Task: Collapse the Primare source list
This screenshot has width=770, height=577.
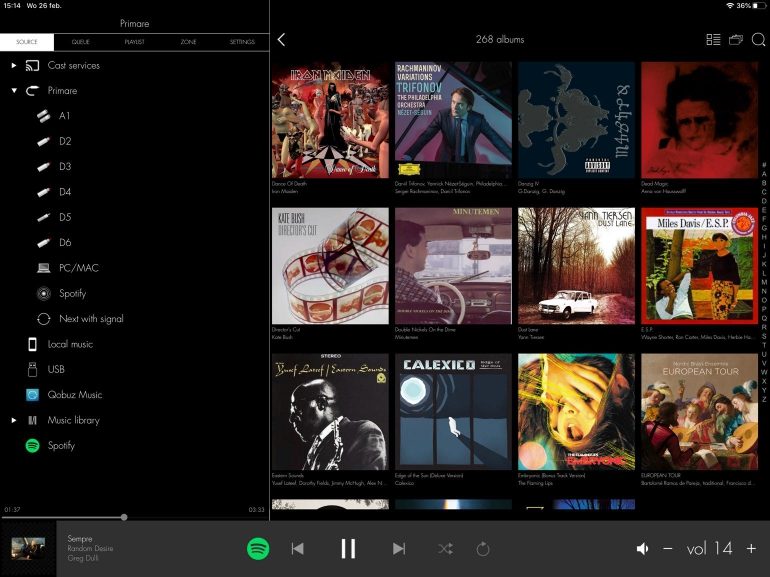Action: point(14,91)
